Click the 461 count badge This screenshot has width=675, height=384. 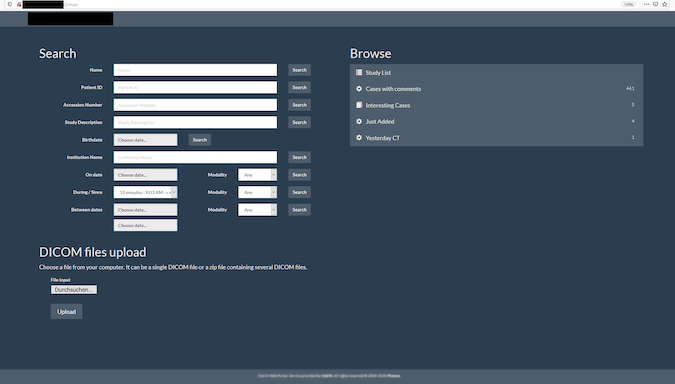tap(630, 88)
